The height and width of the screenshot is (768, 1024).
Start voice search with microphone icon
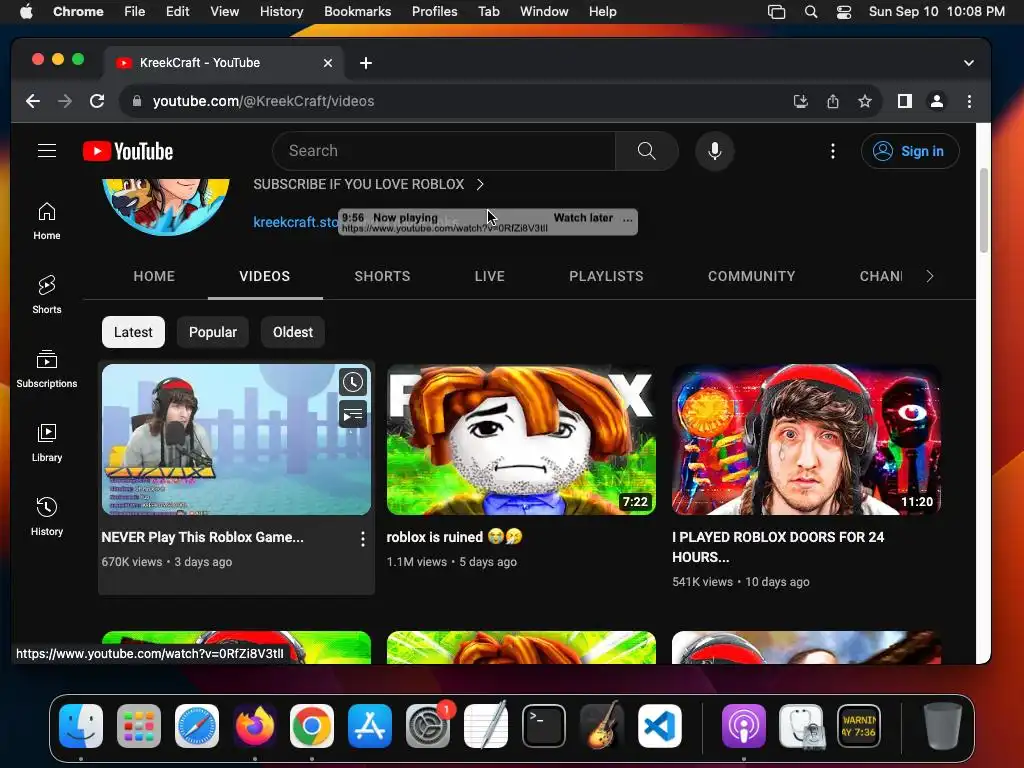[715, 151]
